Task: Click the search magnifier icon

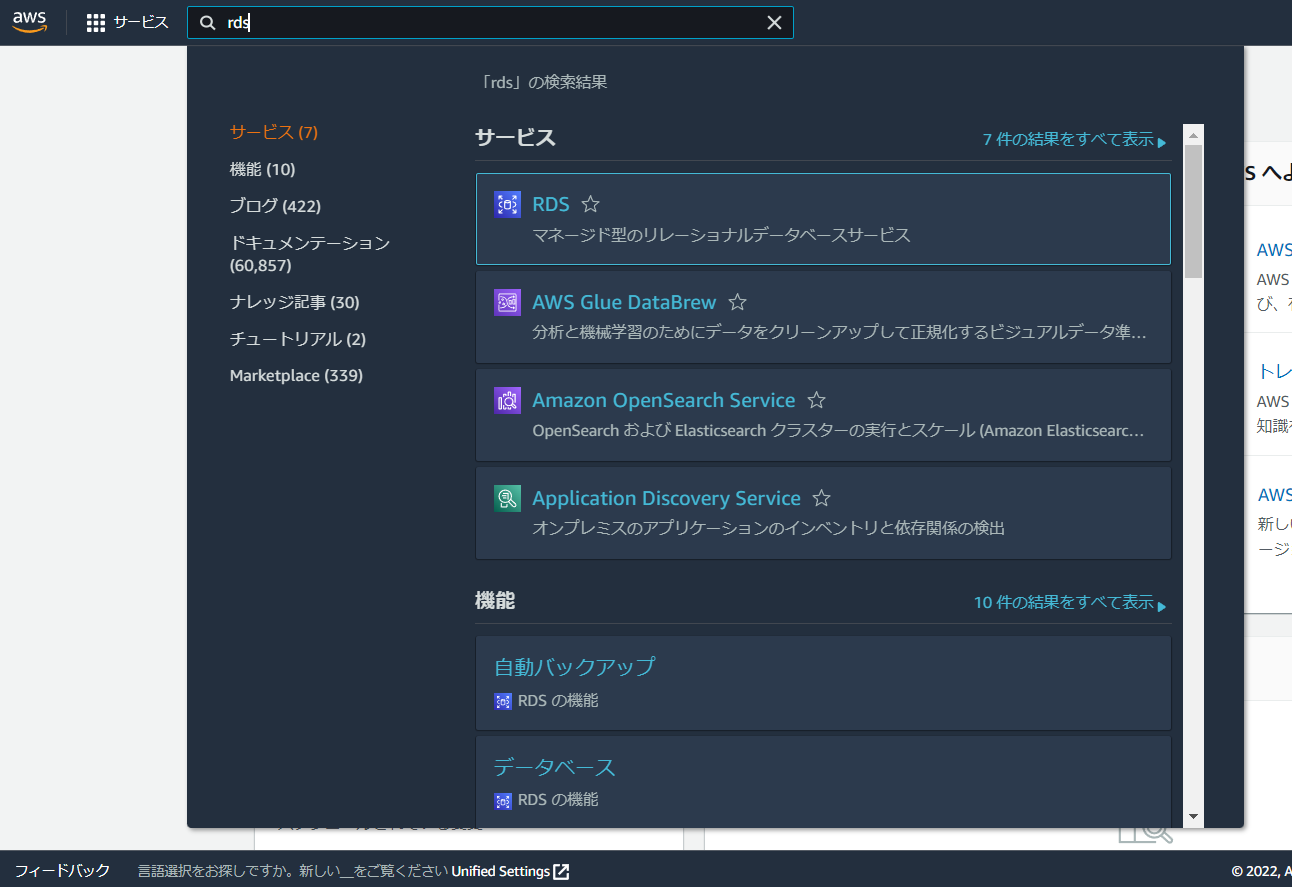Action: pyautogui.click(x=208, y=23)
